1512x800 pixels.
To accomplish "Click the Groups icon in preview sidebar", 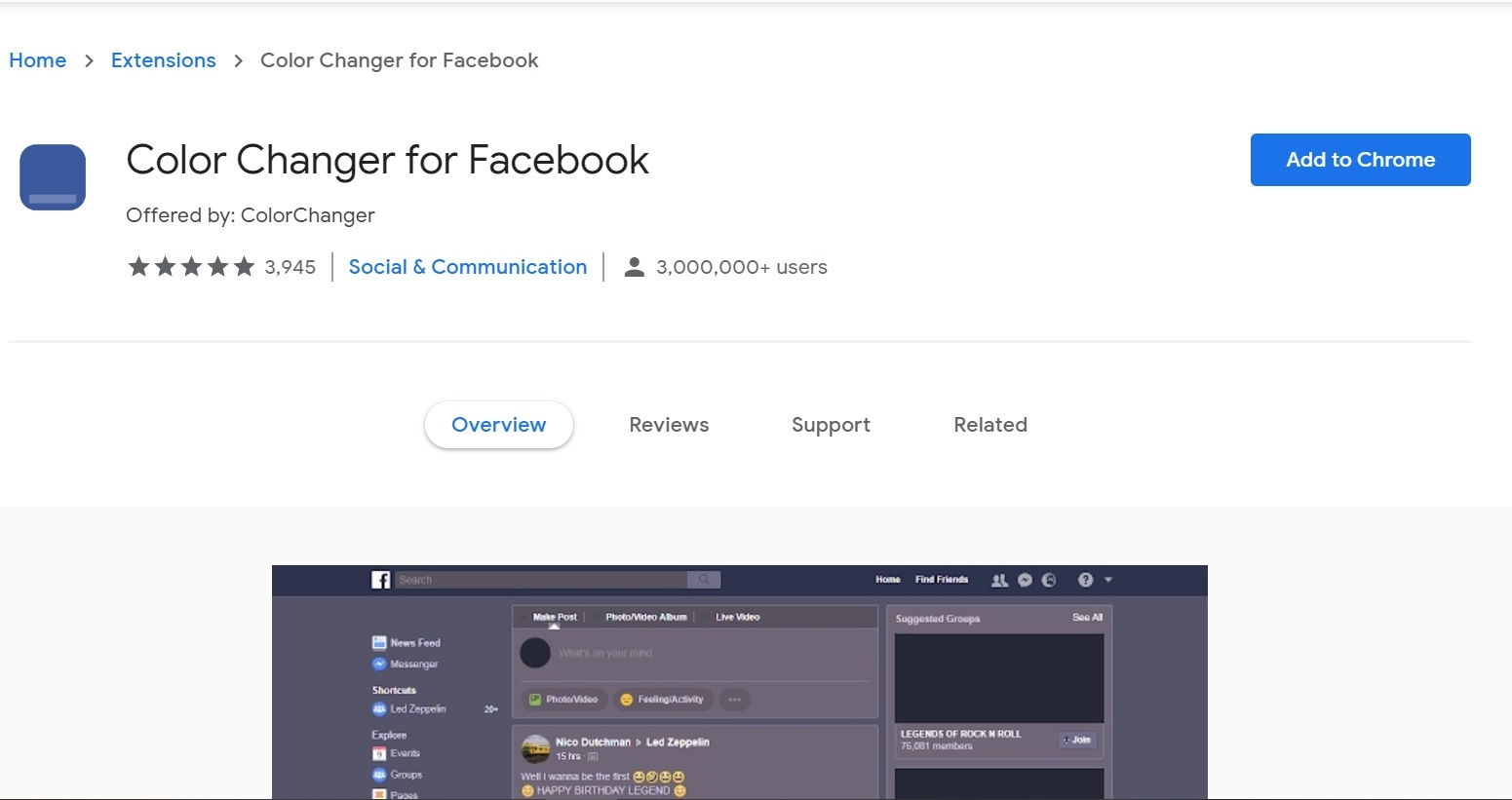I will (x=379, y=775).
